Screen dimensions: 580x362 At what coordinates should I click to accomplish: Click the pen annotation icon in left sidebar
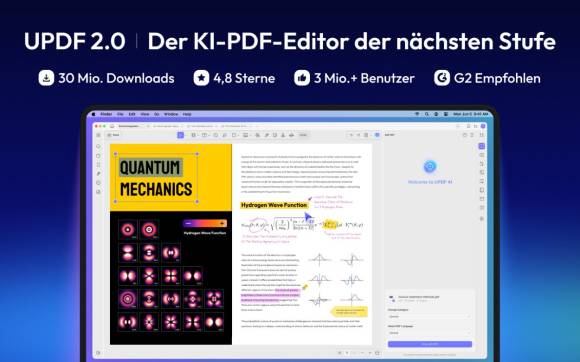[98, 173]
